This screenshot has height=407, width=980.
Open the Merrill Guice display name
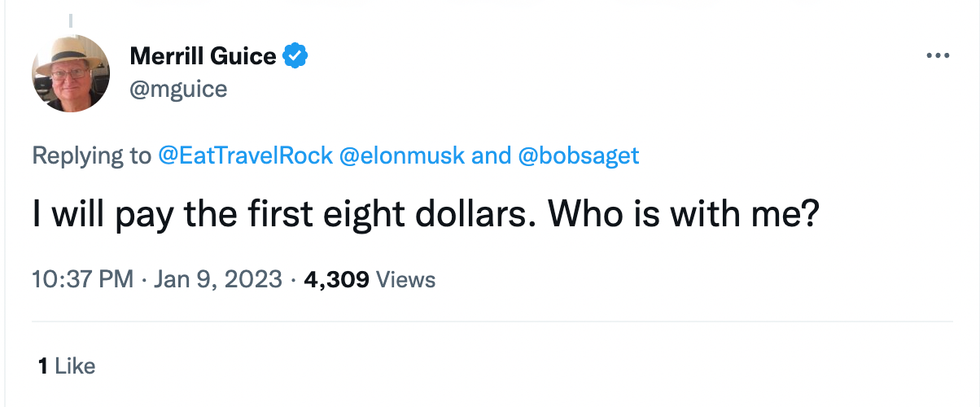click(203, 56)
